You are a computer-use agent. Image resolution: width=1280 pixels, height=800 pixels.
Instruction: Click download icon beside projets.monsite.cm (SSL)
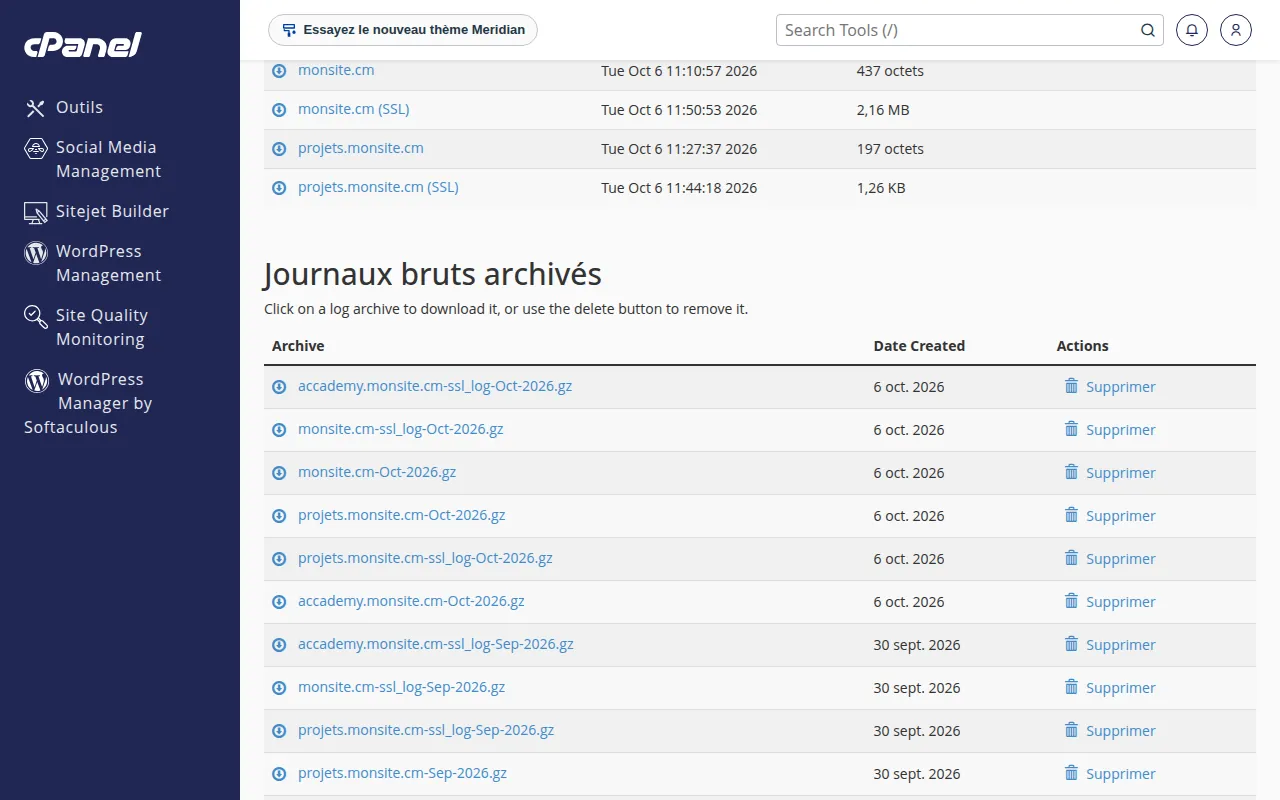[279, 188]
